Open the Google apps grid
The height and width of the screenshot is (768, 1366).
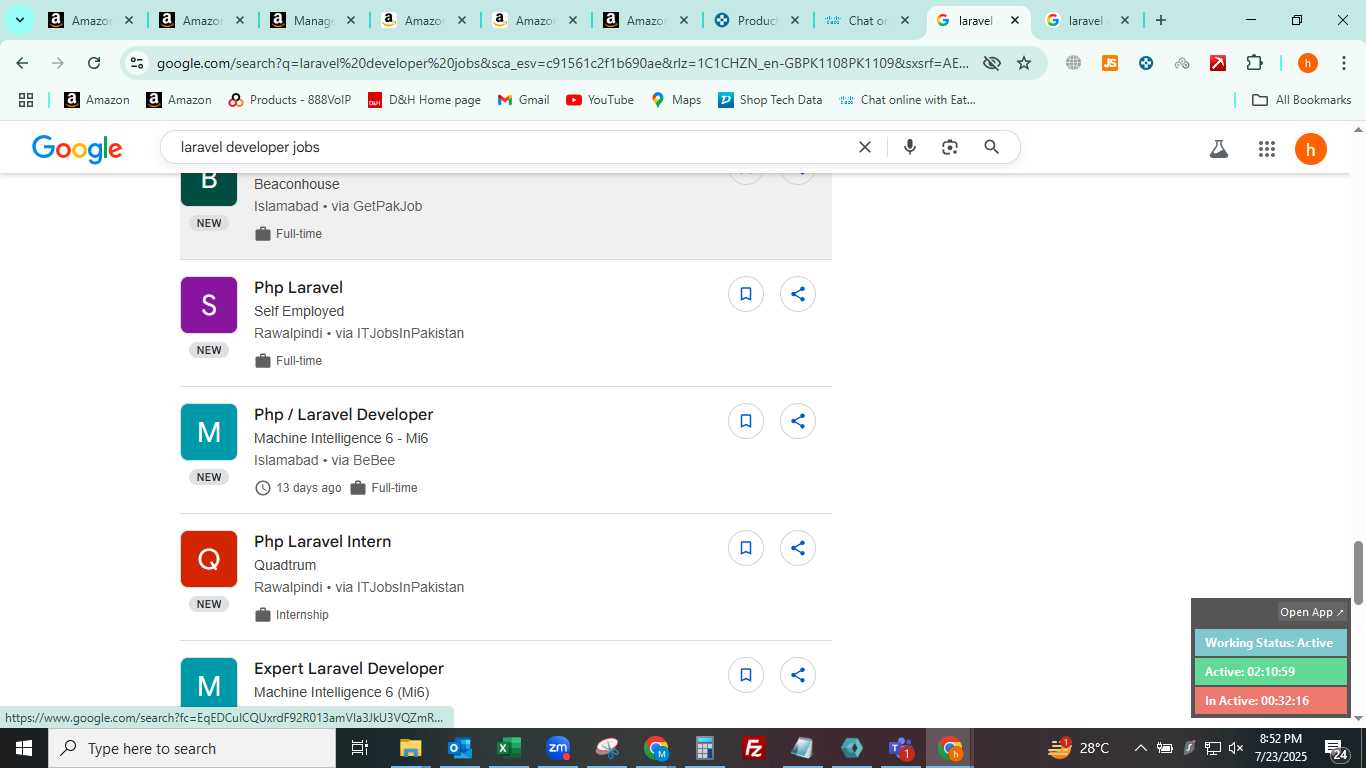(x=1266, y=149)
